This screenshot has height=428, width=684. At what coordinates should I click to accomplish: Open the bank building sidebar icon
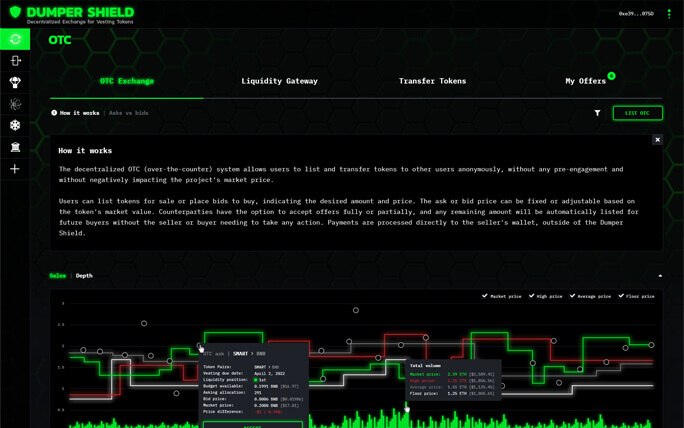[x=15, y=147]
